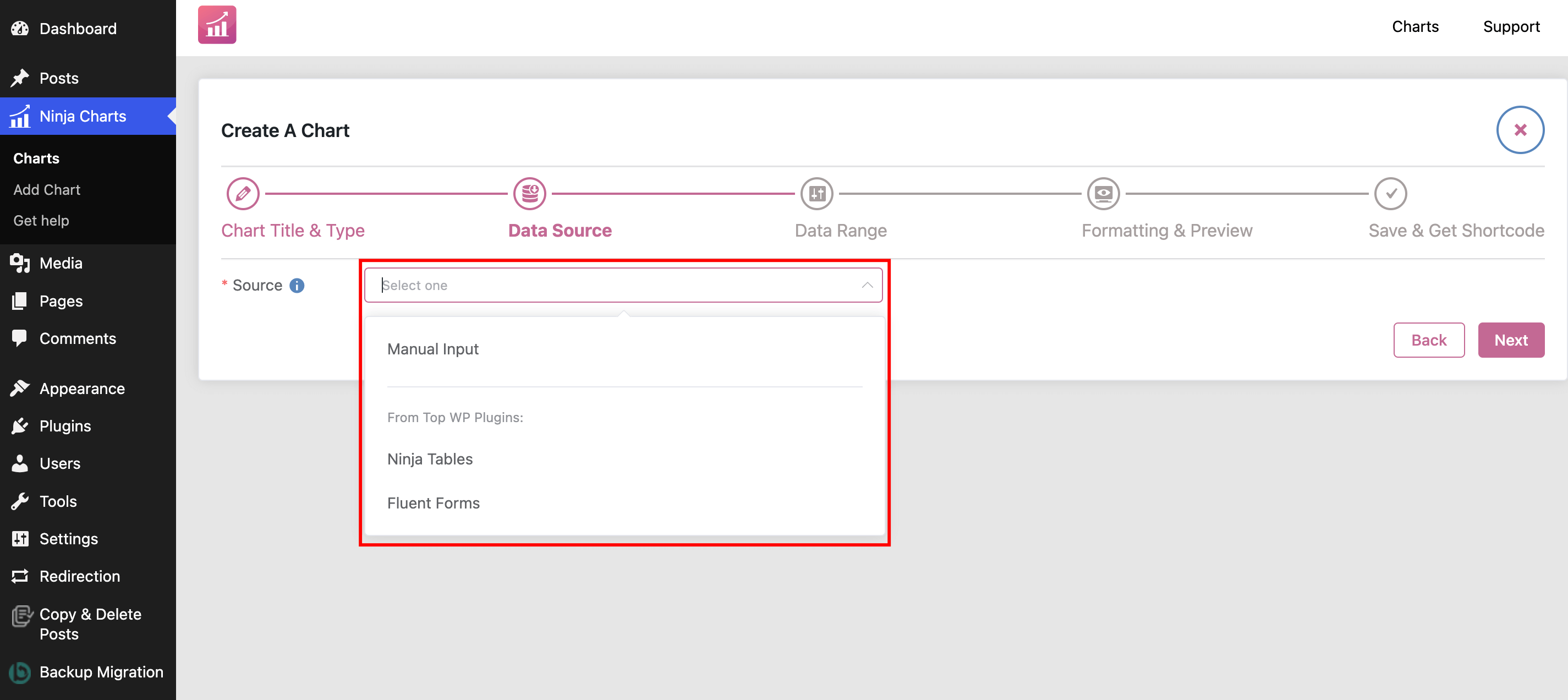The width and height of the screenshot is (1568, 700).
Task: Go to Chart Title & Type step label
Action: point(293,230)
